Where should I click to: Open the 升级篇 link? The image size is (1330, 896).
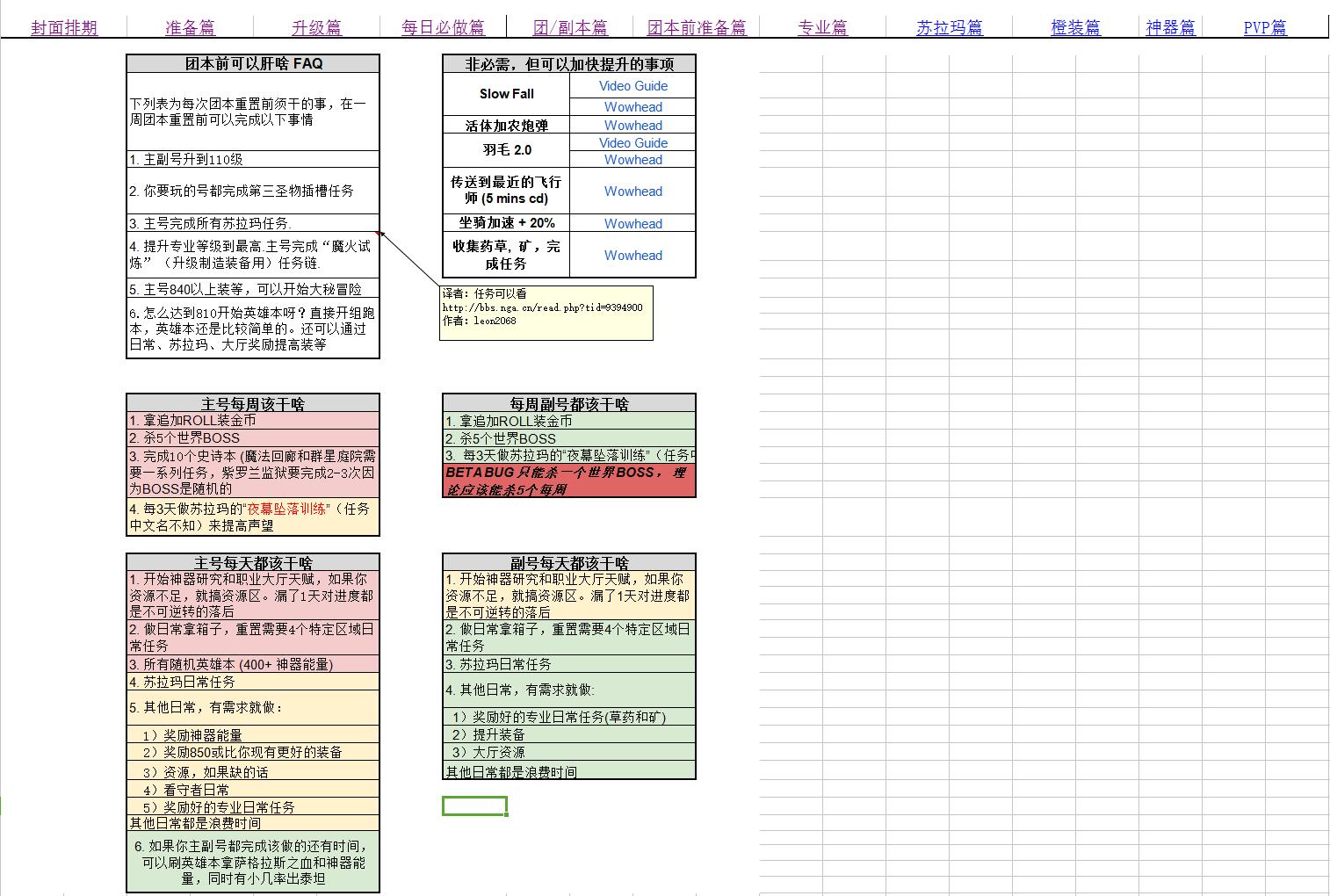pyautogui.click(x=317, y=27)
